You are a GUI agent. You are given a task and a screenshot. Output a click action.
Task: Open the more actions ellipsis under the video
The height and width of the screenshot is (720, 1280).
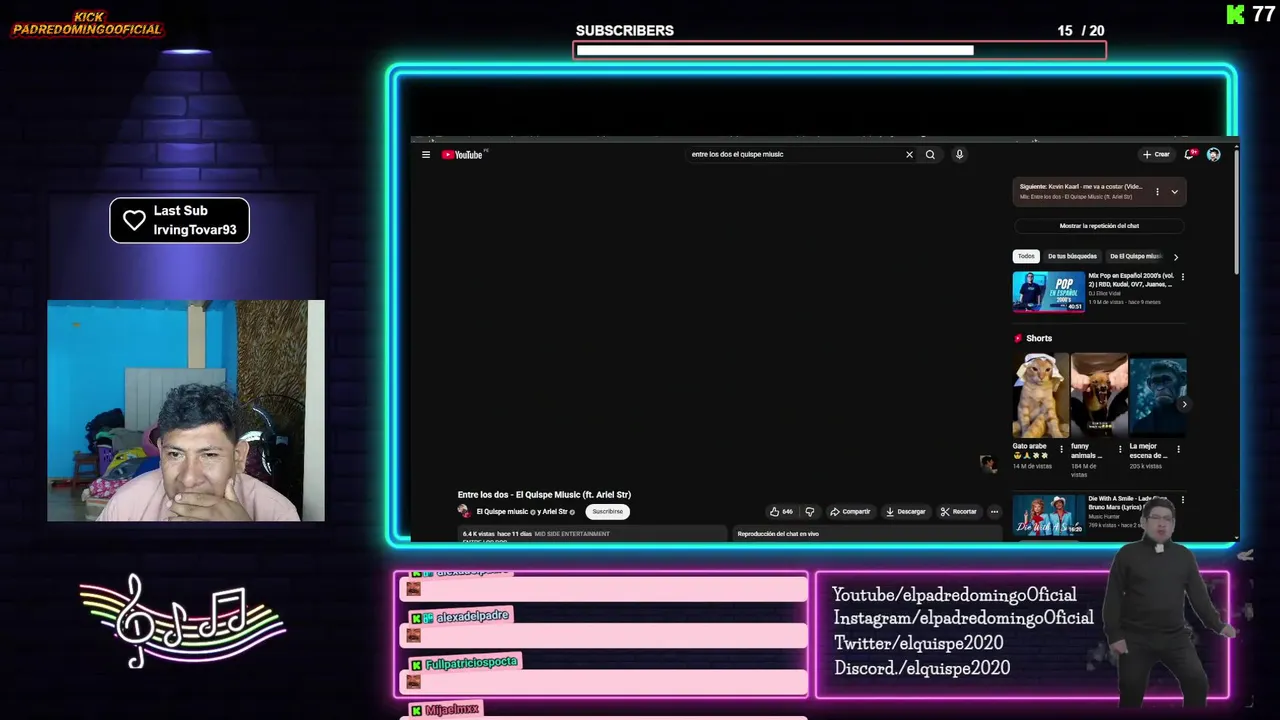point(994,511)
